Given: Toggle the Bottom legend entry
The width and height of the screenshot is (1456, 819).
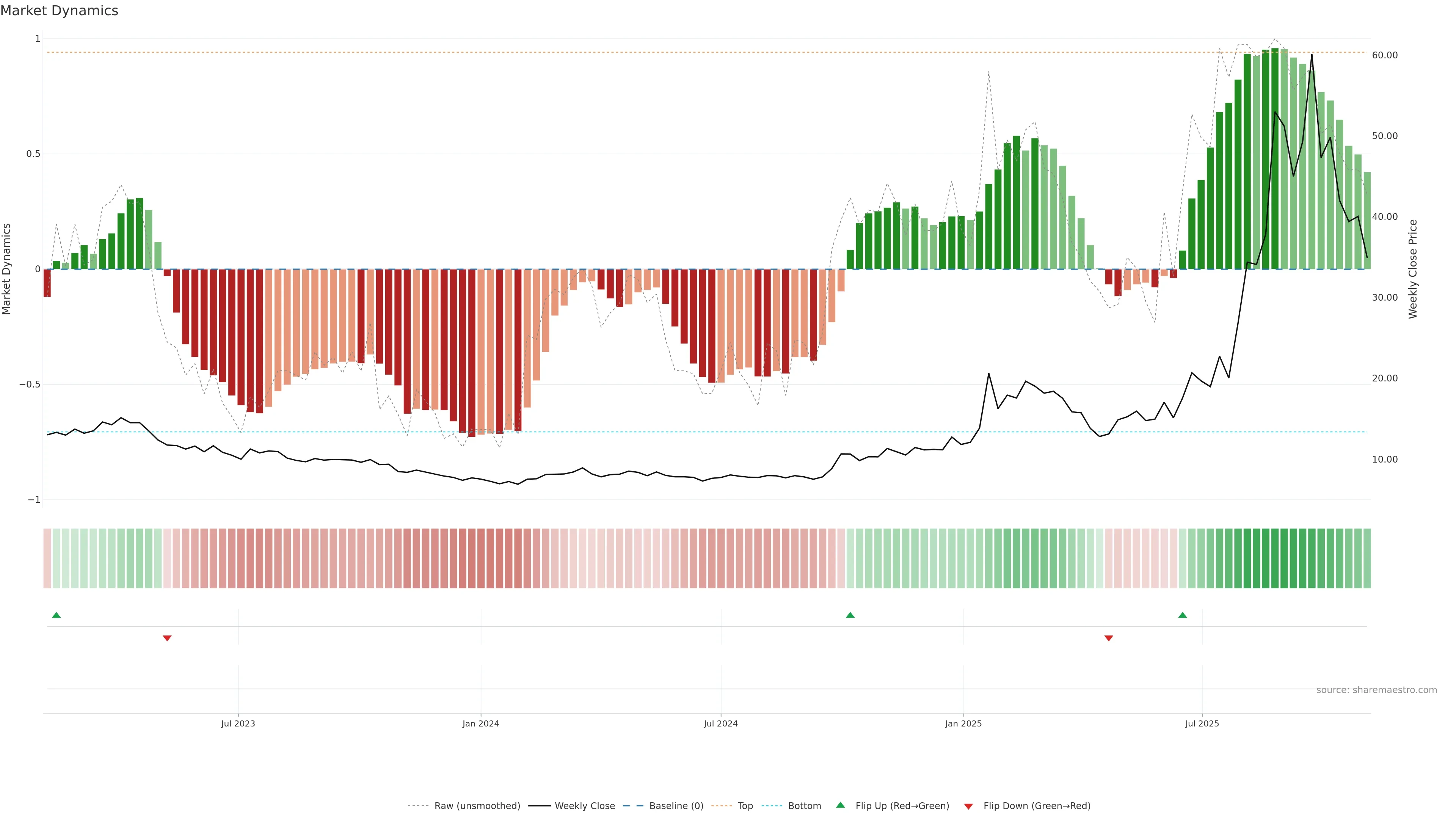Looking at the screenshot, I should pos(804,806).
